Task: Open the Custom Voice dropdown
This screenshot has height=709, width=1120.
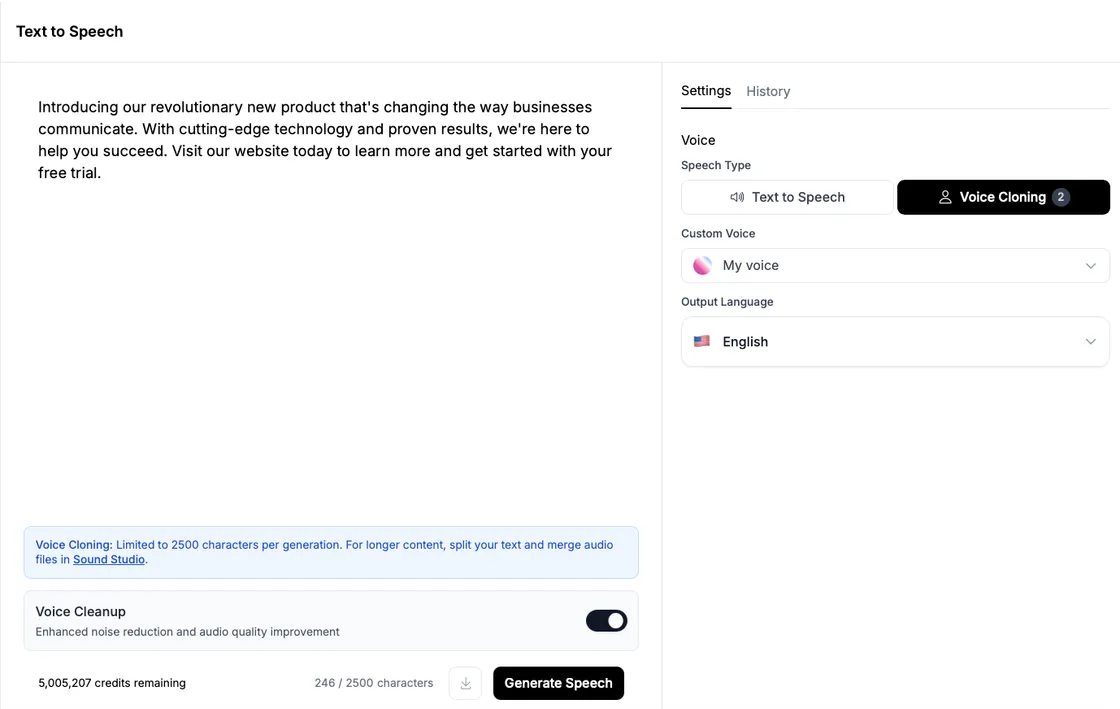Action: [894, 265]
